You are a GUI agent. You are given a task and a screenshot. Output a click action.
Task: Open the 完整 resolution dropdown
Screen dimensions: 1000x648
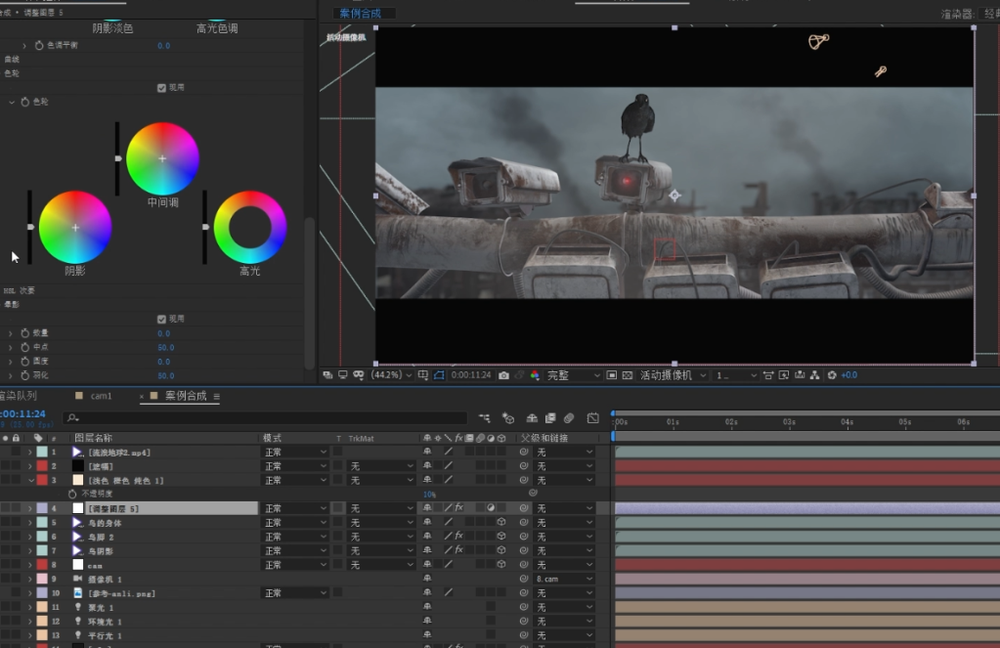coord(574,375)
